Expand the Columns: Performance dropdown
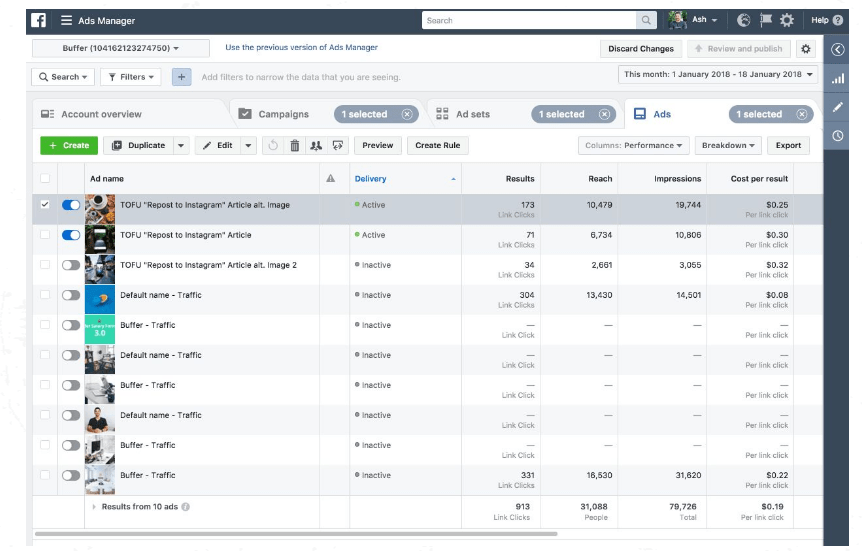The image size is (862, 551). tap(634, 146)
